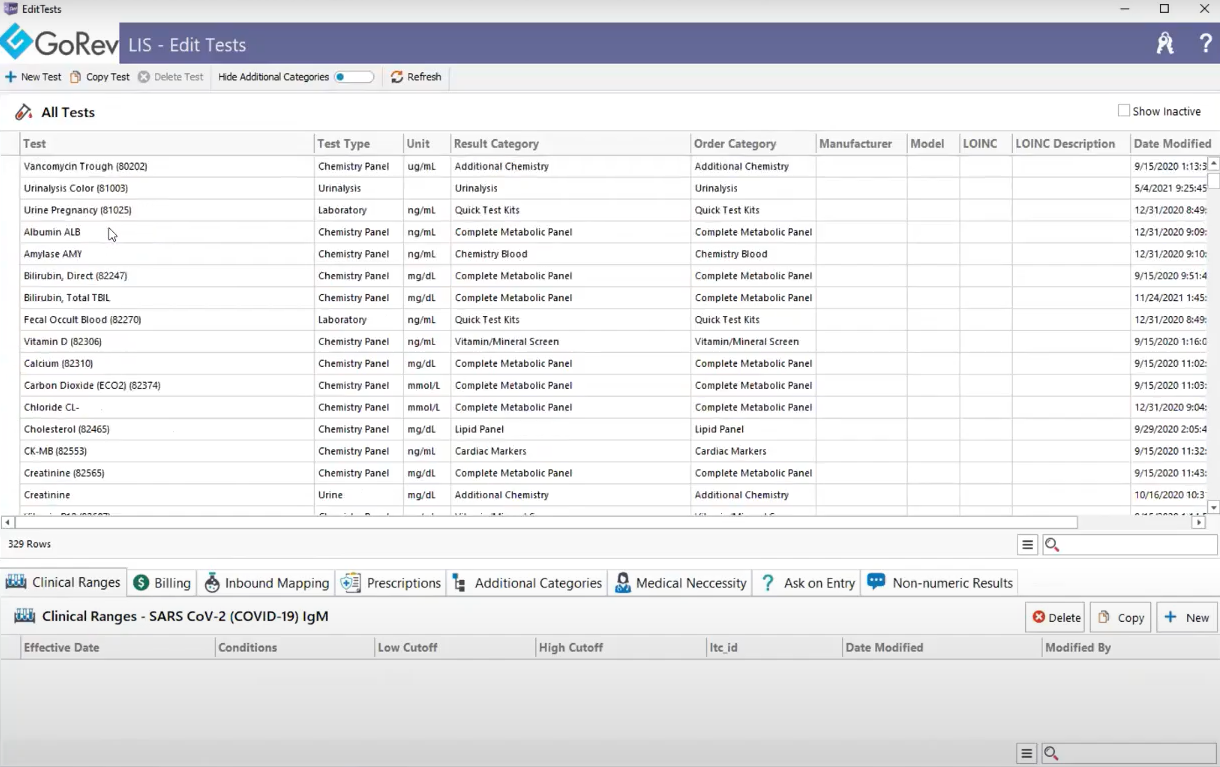Image resolution: width=1220 pixels, height=767 pixels.
Task: Toggle the Hide Additional Categories switch
Action: [354, 77]
